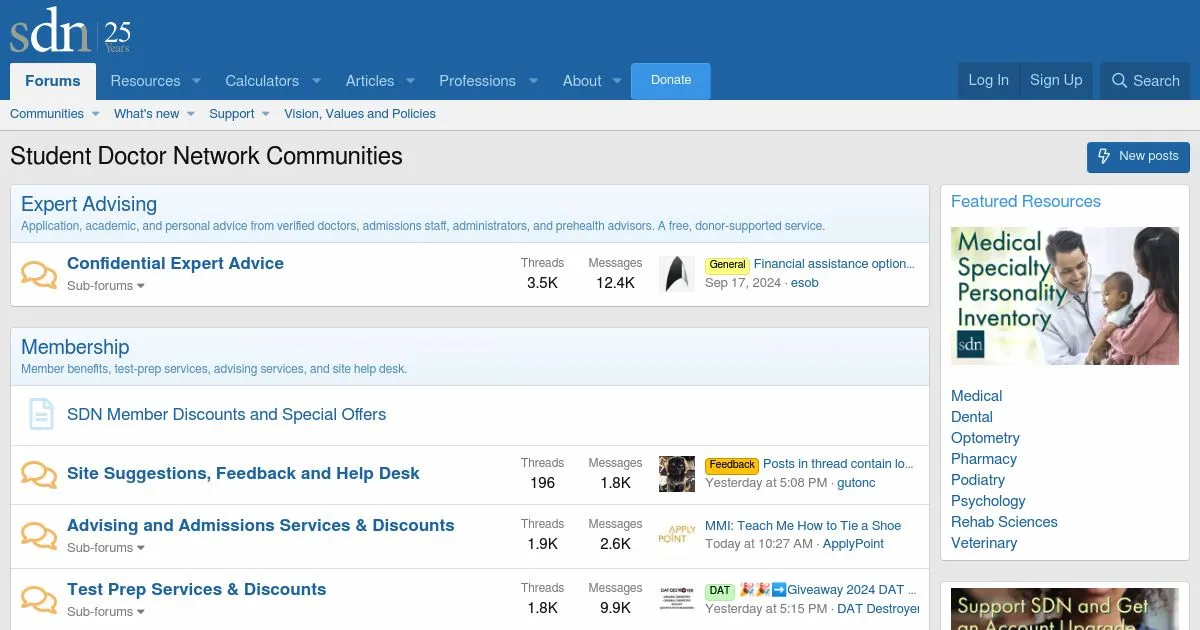Open the Psychology resource link
This screenshot has height=630, width=1200.
988,501
